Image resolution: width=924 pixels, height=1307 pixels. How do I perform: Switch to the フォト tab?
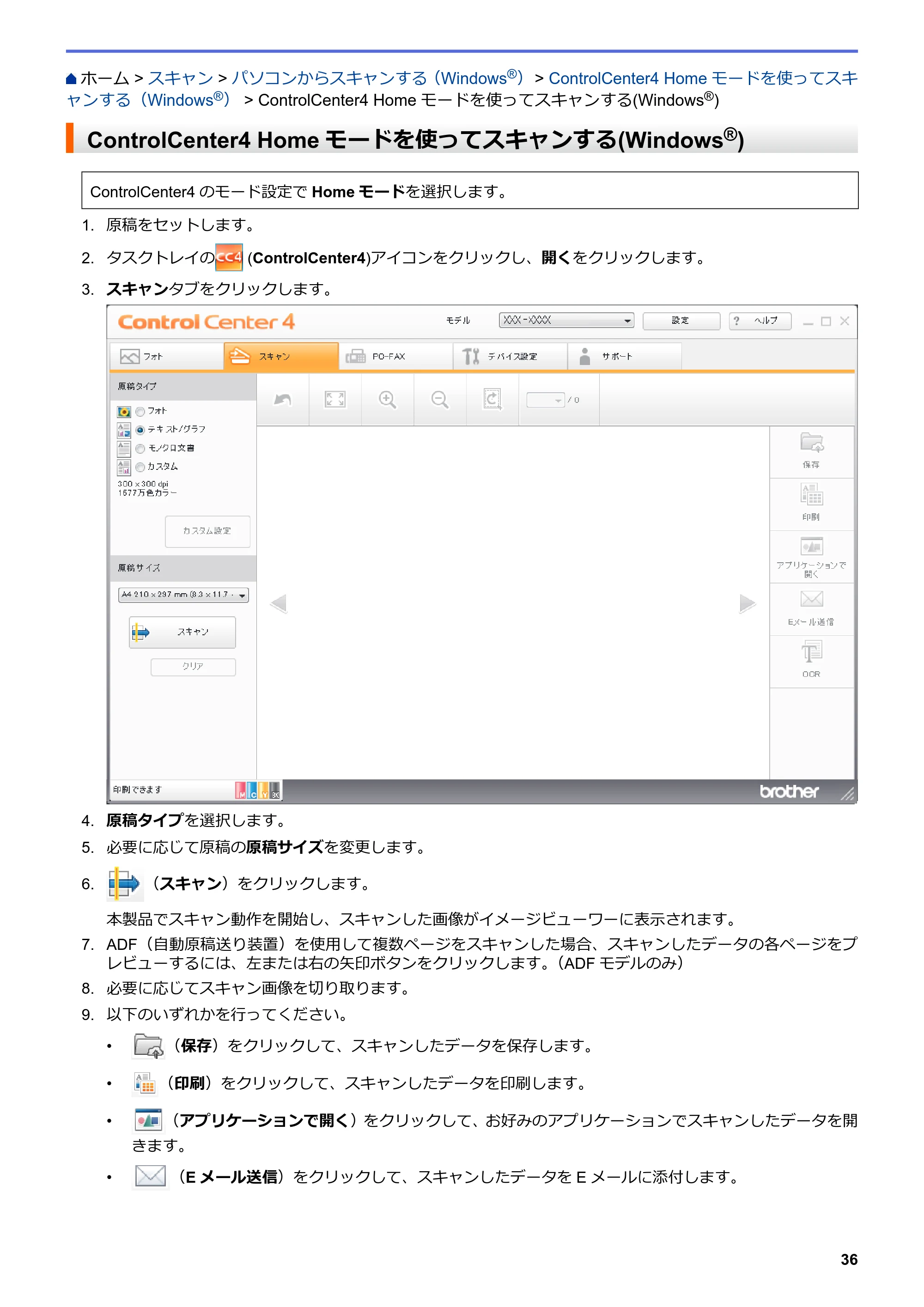(x=167, y=356)
